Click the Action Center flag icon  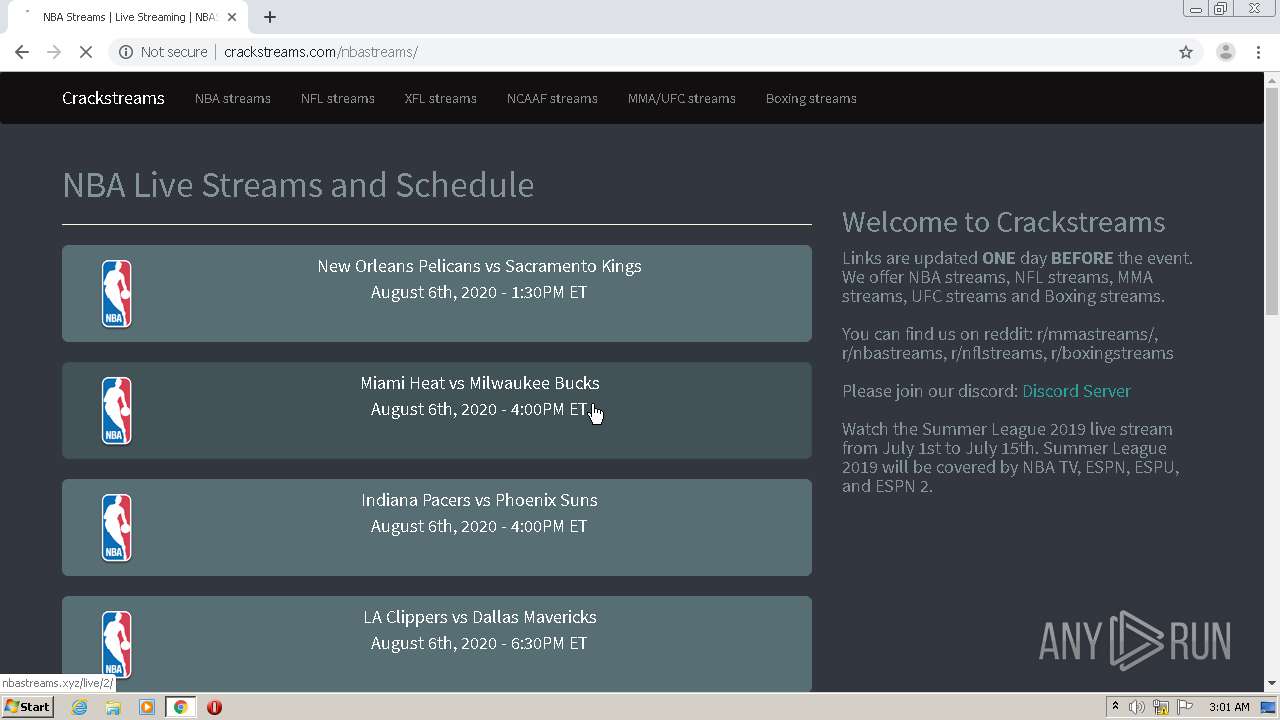(1186, 707)
